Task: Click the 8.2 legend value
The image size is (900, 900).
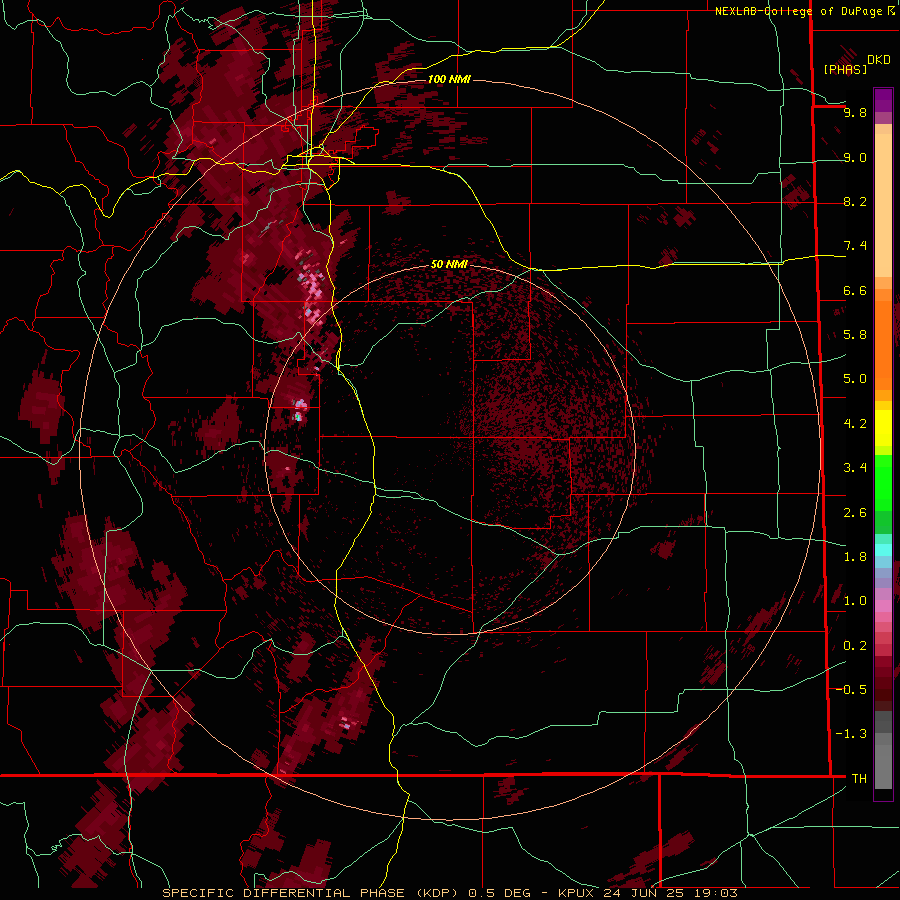Action: pyautogui.click(x=855, y=201)
